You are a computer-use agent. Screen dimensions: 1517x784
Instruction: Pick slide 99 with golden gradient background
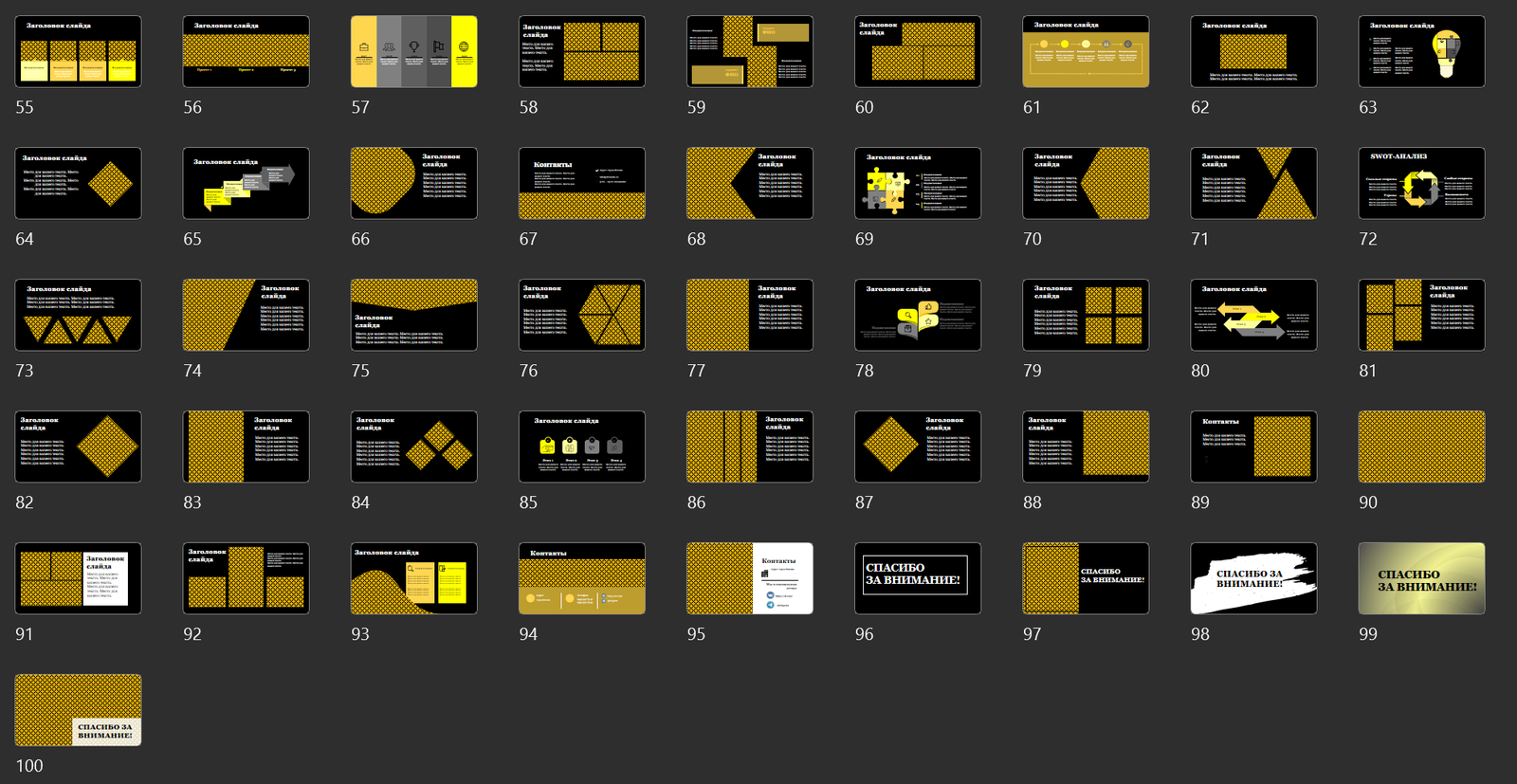tap(1421, 578)
